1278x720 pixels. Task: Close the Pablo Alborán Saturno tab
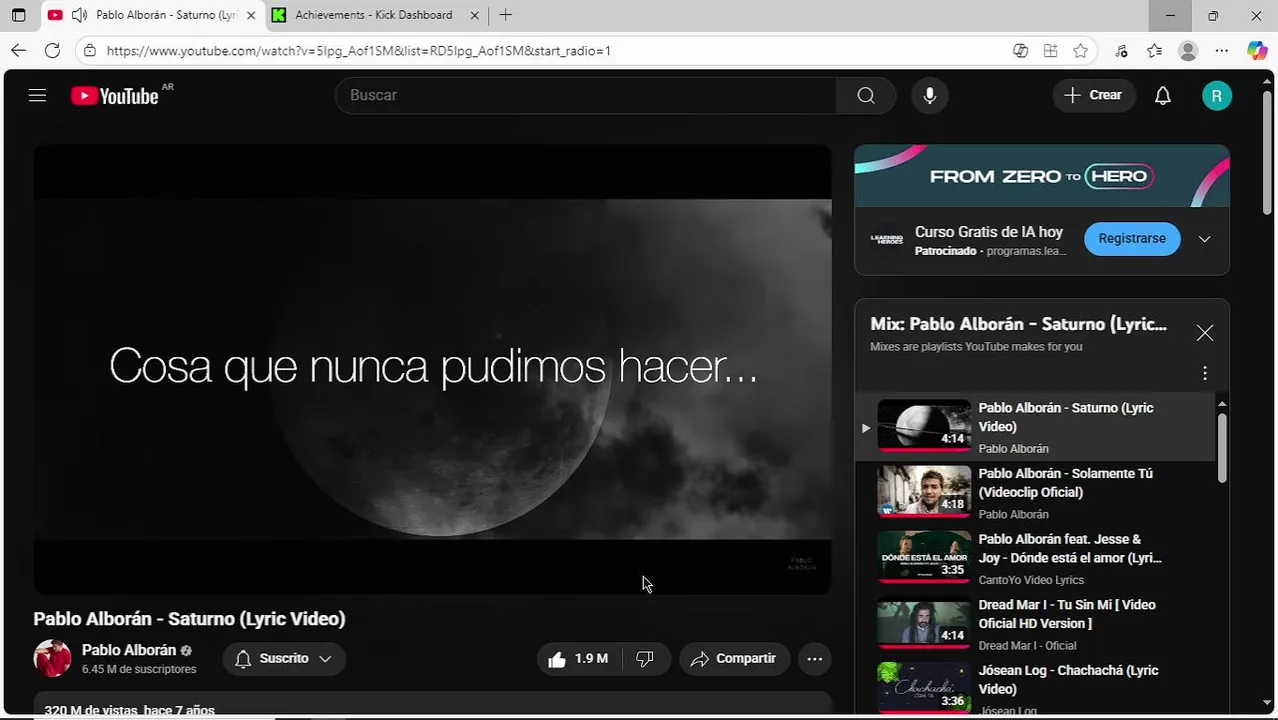coord(250,15)
